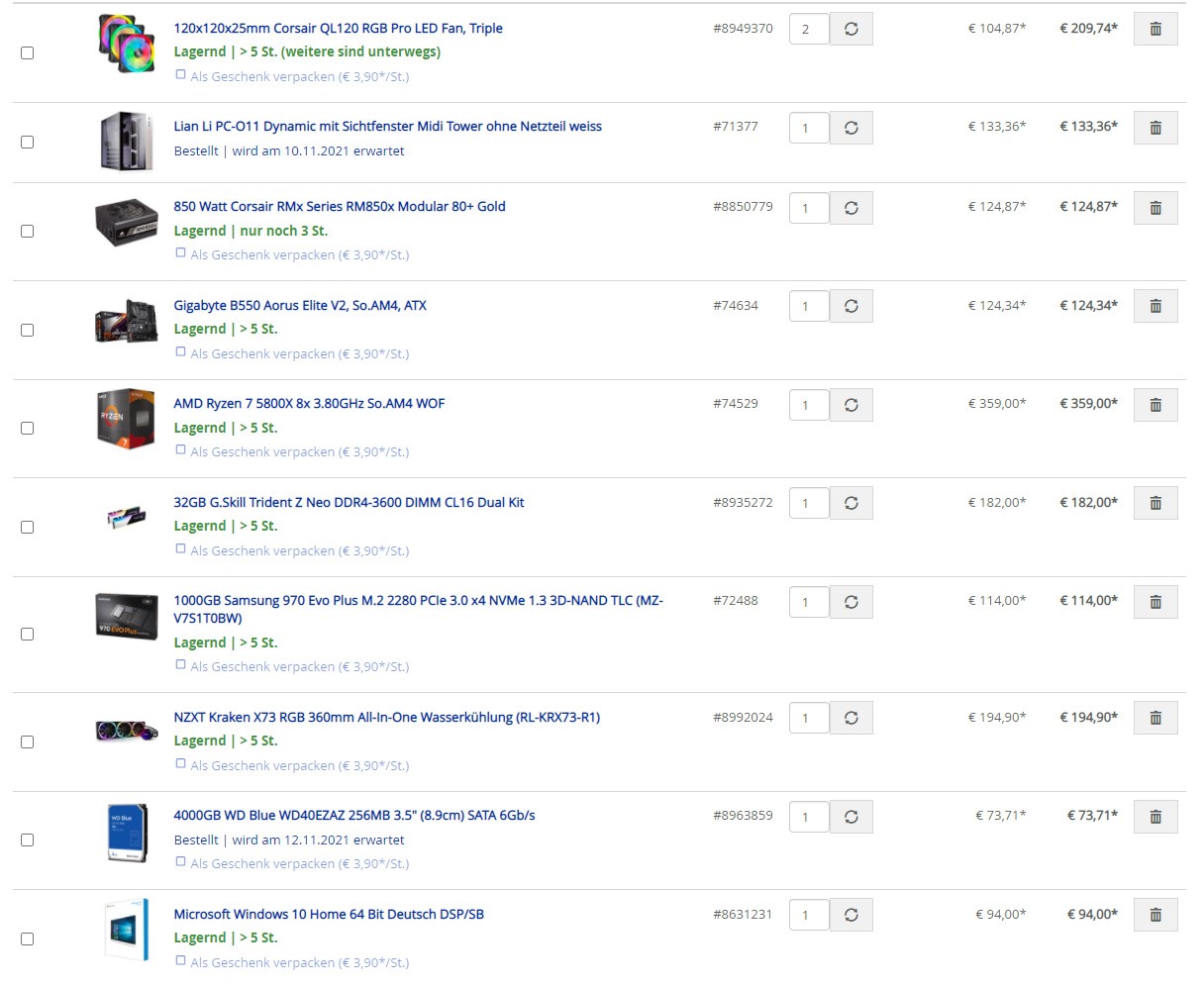The height and width of the screenshot is (988, 1204).
Task: Refresh quantity for G.Skill Trident Z Neo
Action: (852, 503)
